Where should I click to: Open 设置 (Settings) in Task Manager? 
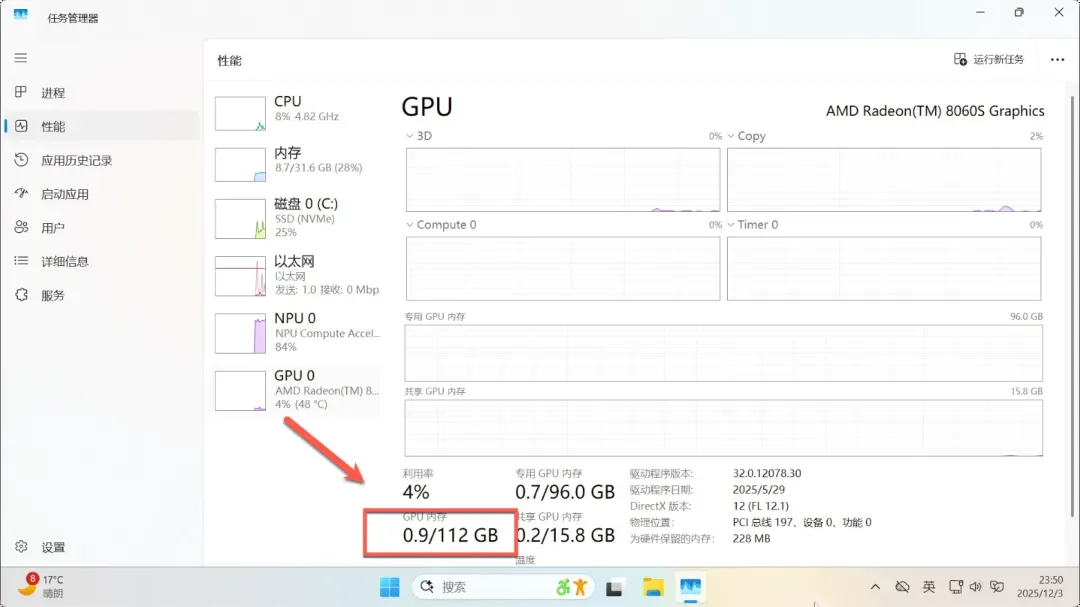102,547
